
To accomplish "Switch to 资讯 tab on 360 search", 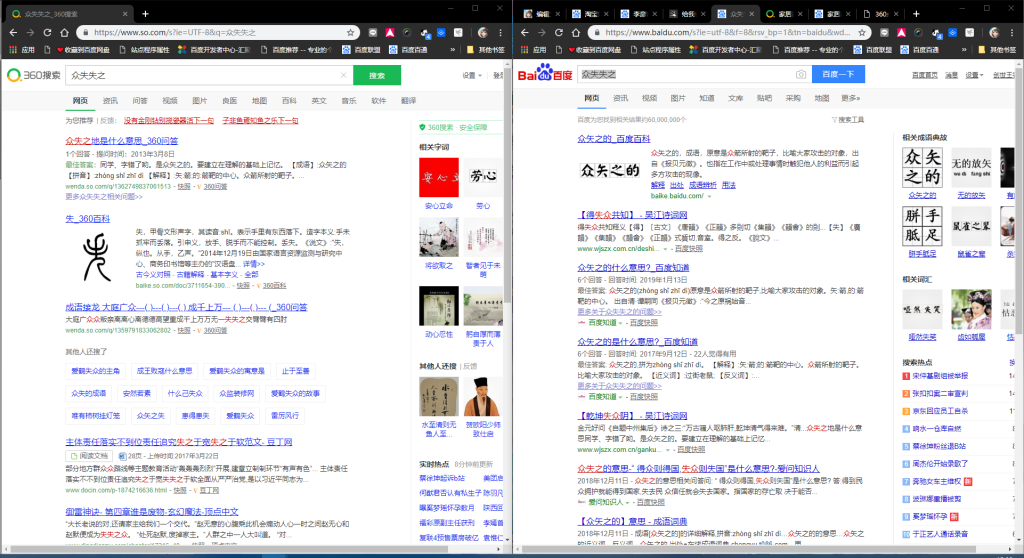I will 110,101.
